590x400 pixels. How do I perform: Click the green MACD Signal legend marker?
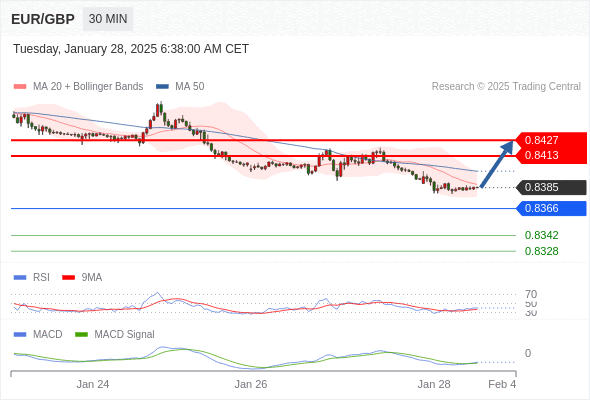tap(81, 335)
